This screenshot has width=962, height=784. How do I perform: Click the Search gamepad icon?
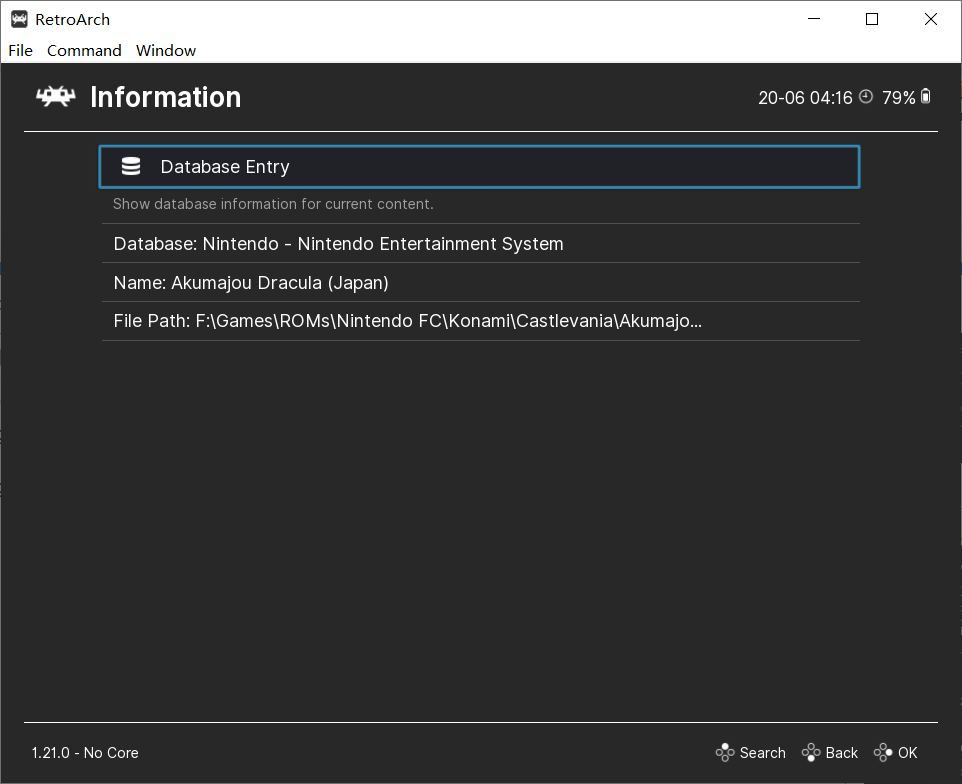point(725,752)
